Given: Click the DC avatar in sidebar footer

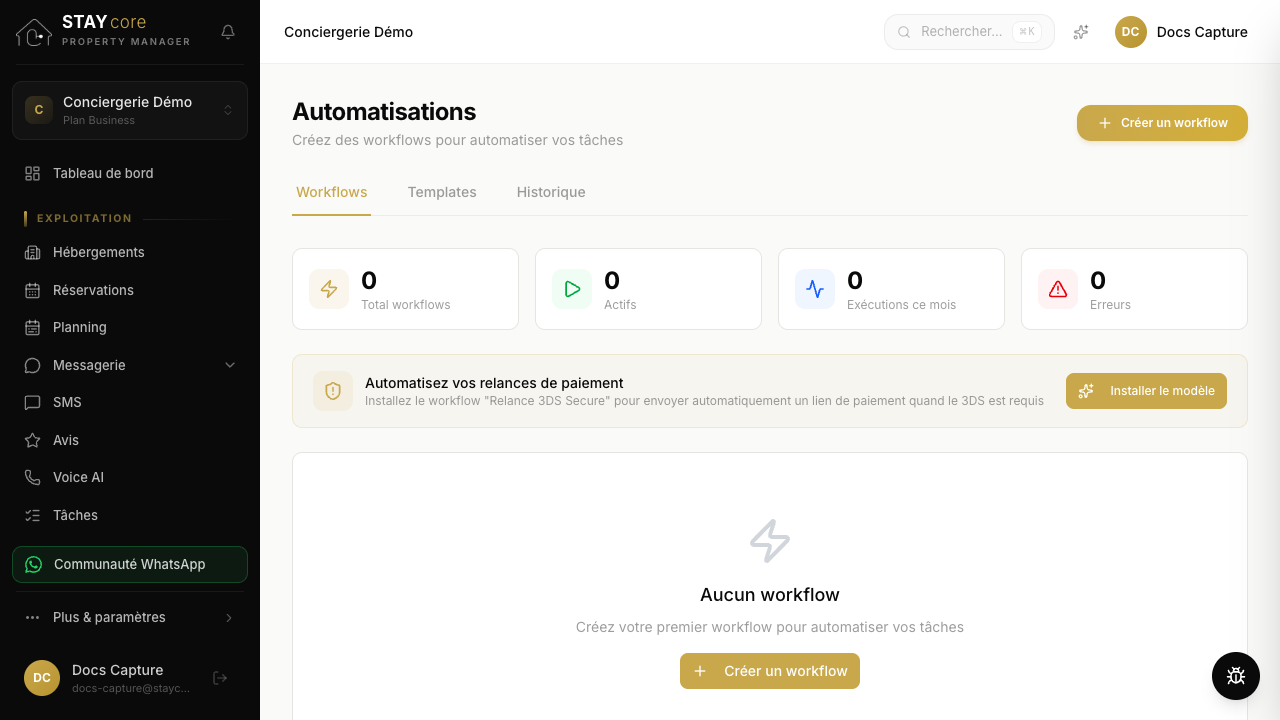Looking at the screenshot, I should point(42,678).
